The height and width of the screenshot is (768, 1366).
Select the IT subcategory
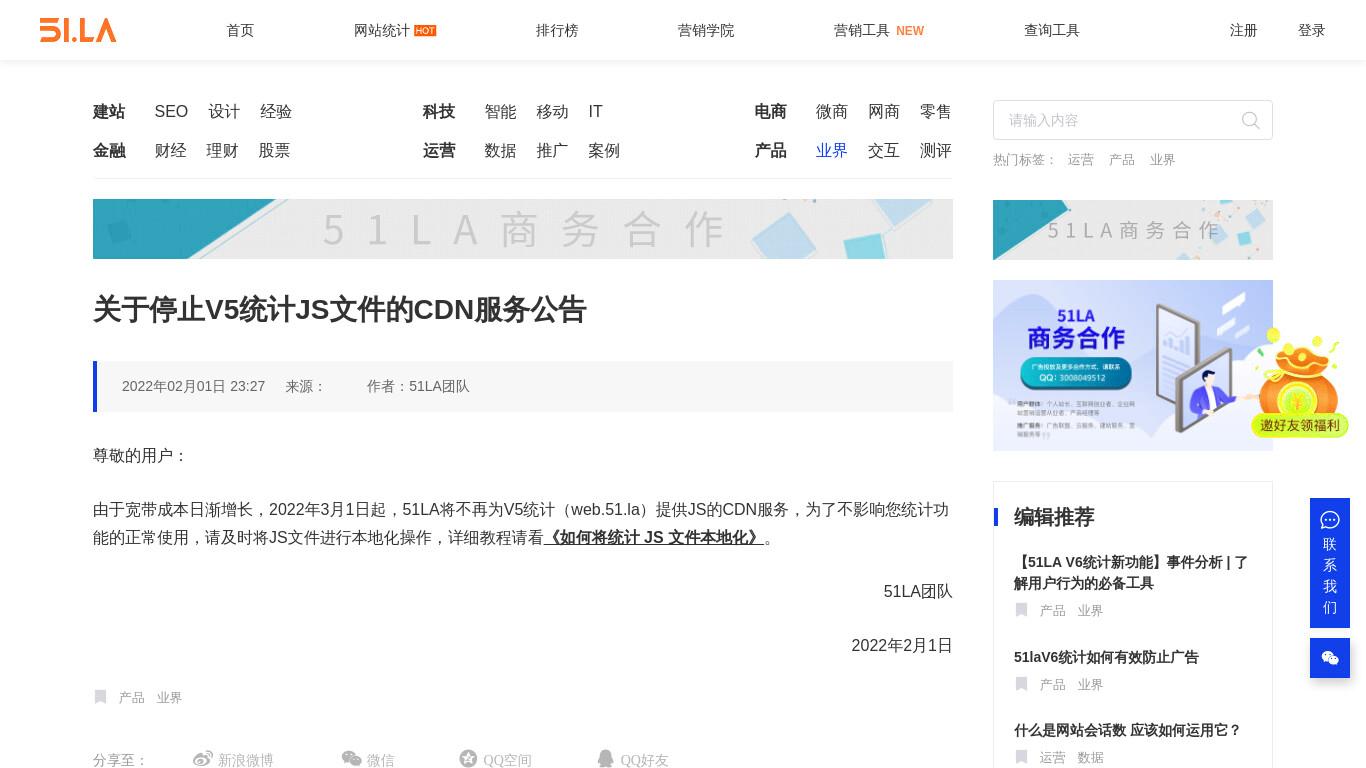(596, 112)
